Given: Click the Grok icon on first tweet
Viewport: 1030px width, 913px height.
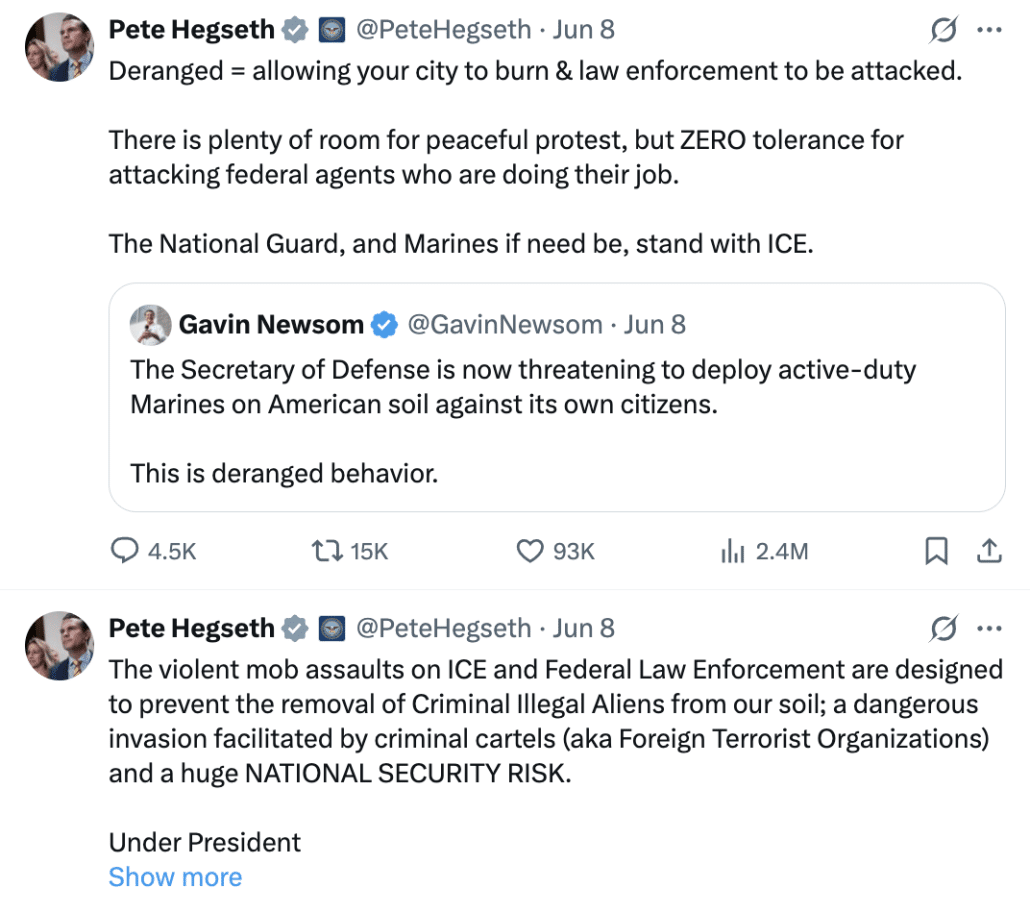Looking at the screenshot, I should (x=943, y=31).
